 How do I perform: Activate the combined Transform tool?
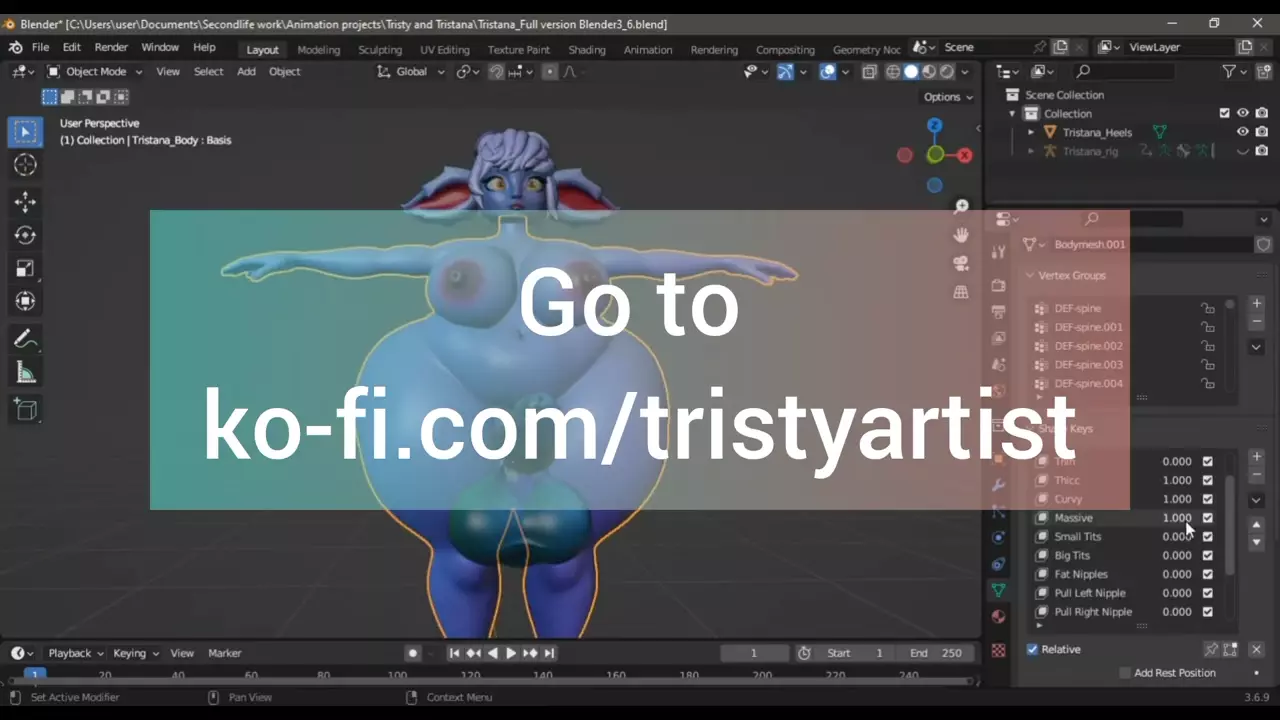(x=25, y=301)
